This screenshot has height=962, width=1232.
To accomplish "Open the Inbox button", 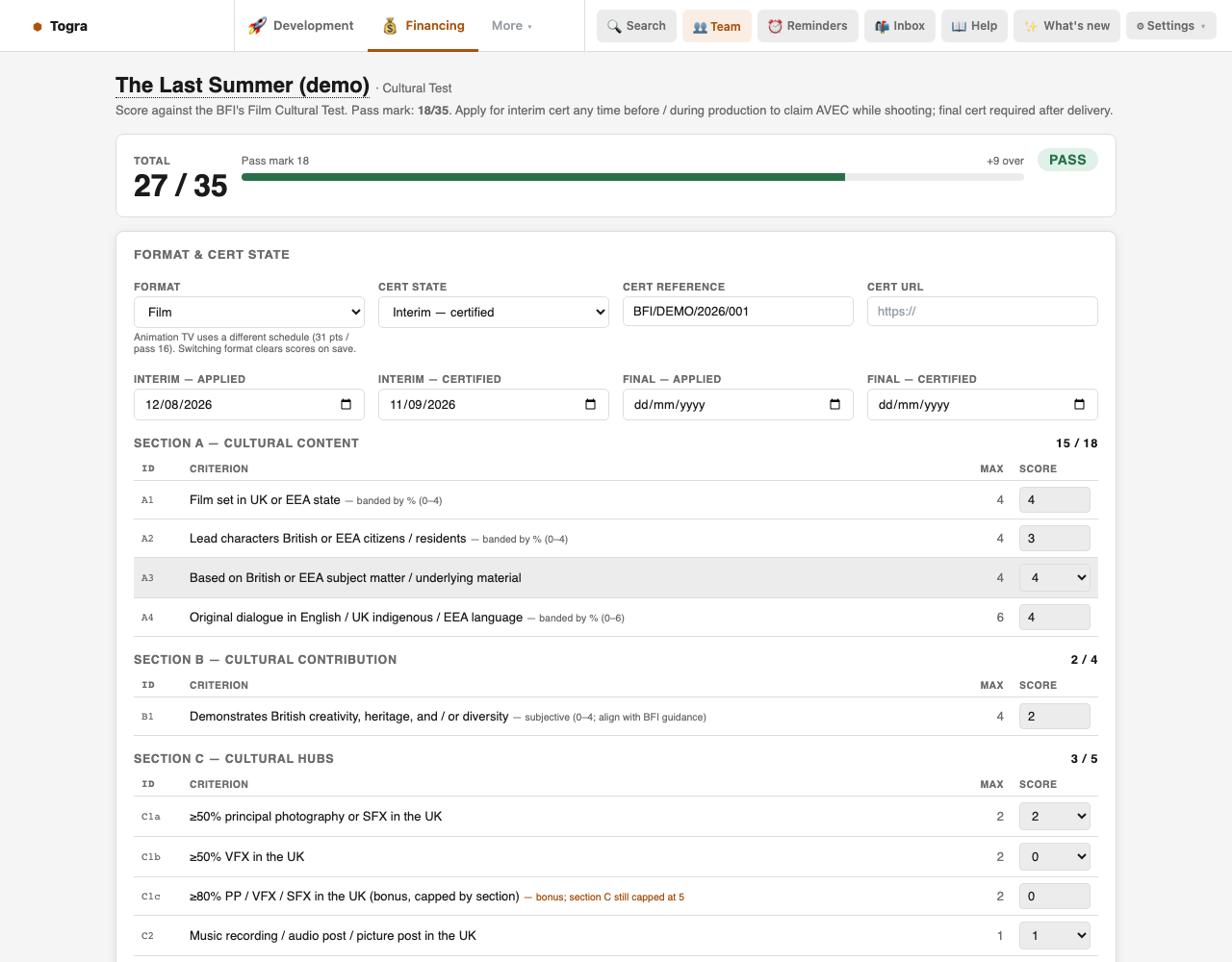I will [x=900, y=26].
